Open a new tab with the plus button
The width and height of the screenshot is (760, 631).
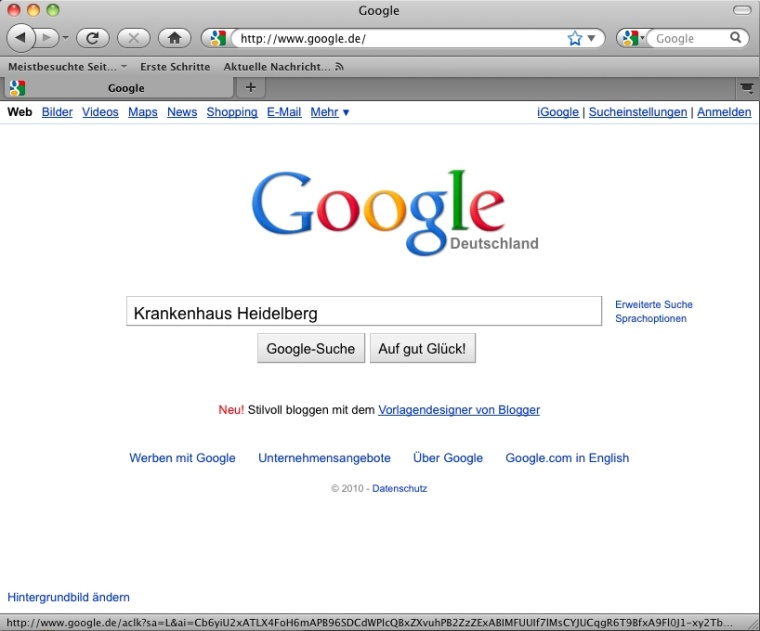pyautogui.click(x=250, y=87)
